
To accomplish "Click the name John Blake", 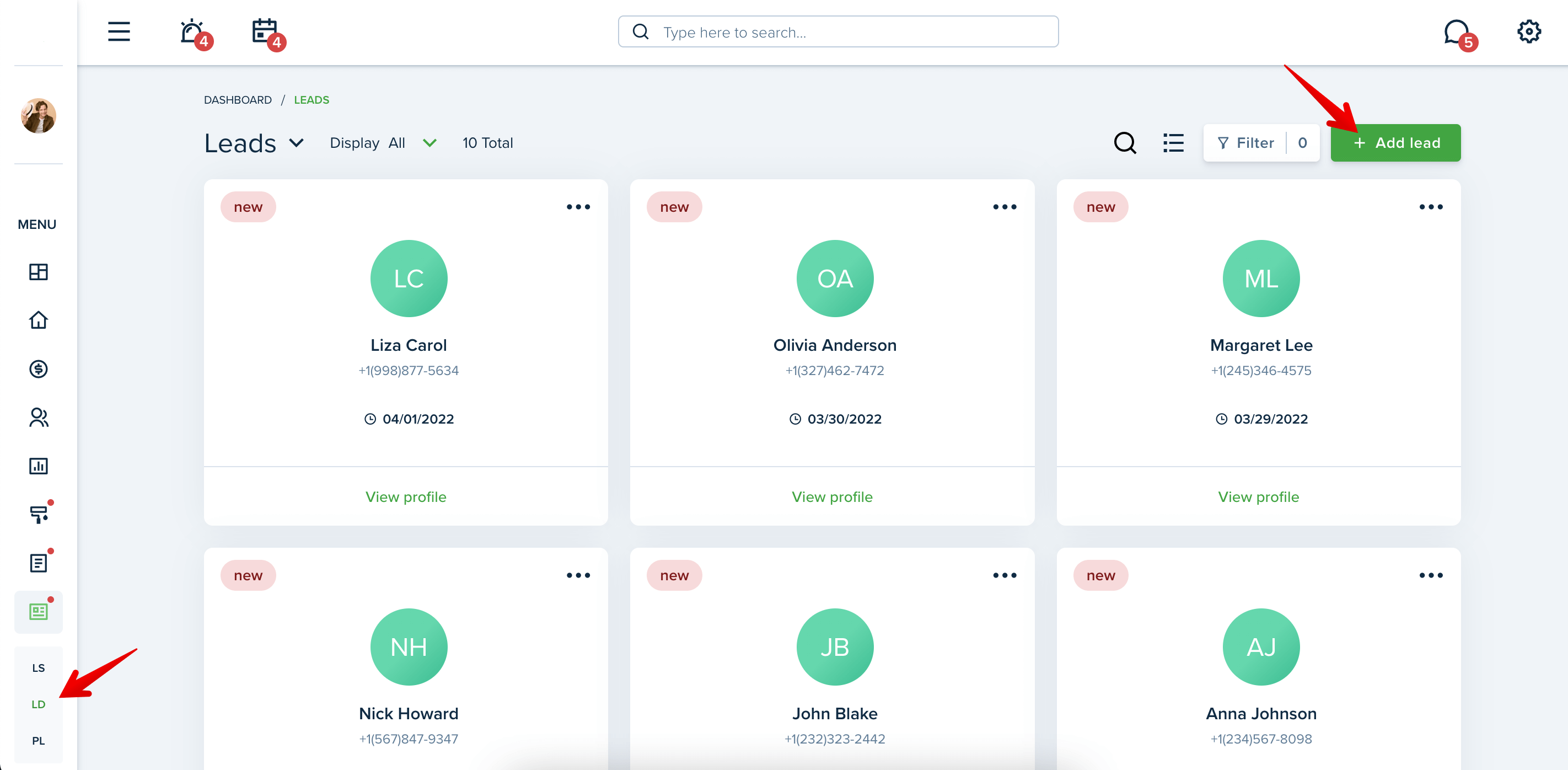I will coord(835,714).
